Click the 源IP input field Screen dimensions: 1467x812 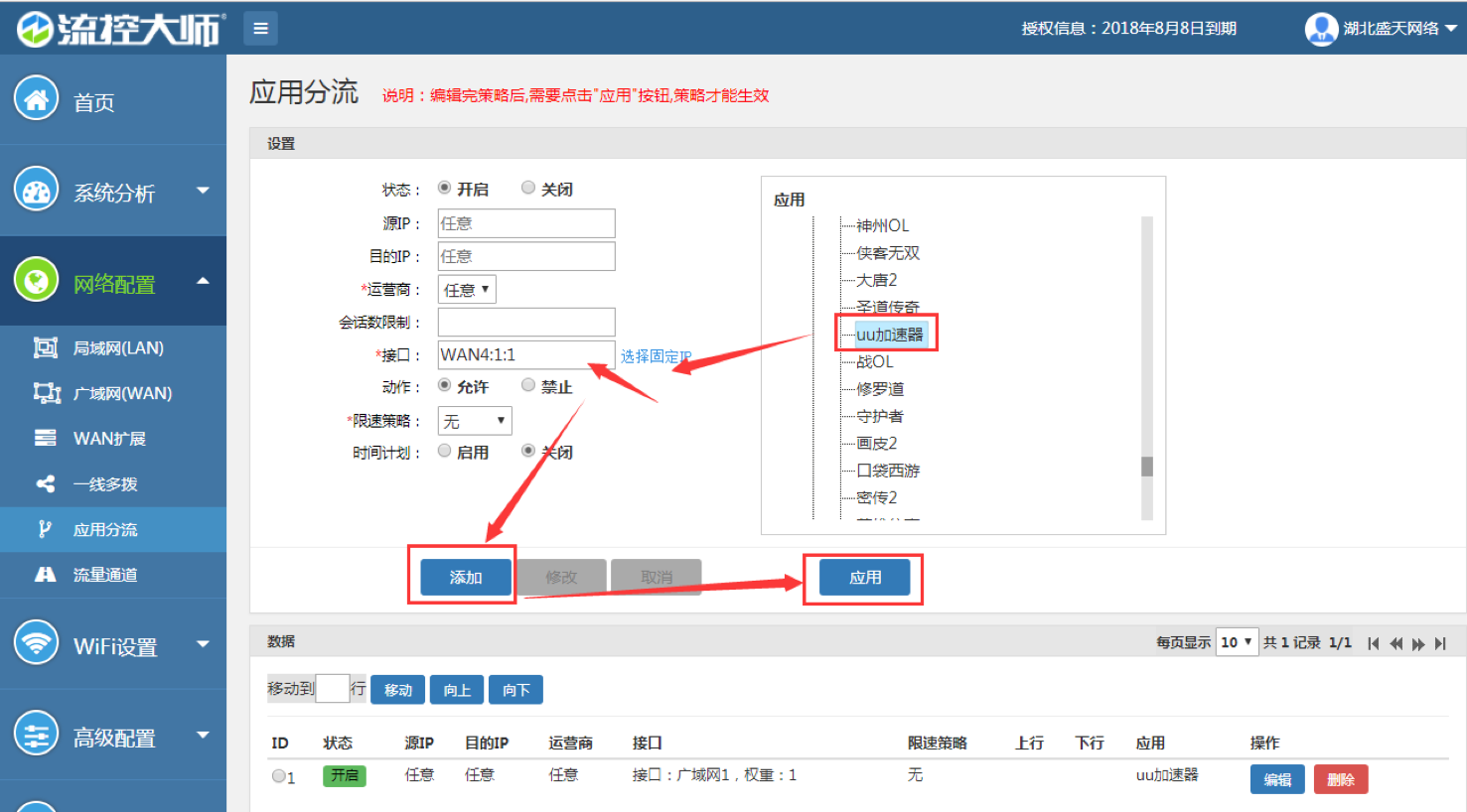coord(526,223)
